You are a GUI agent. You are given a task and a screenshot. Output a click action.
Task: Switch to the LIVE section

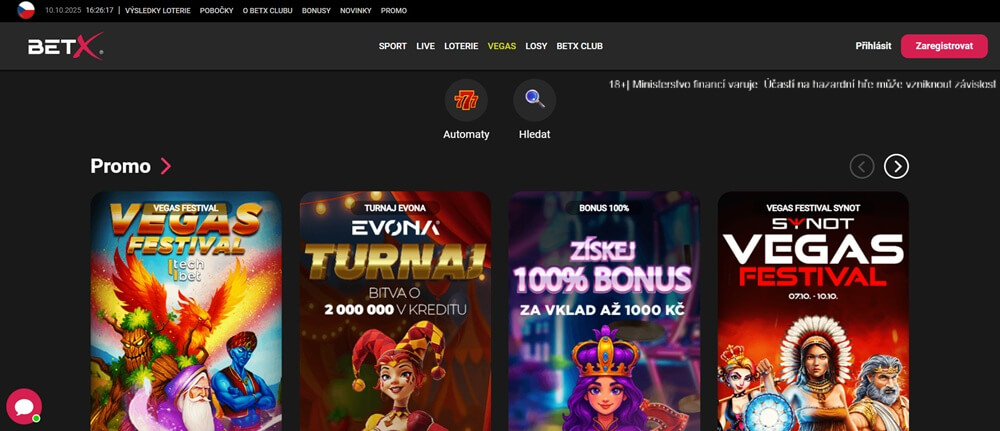point(425,46)
